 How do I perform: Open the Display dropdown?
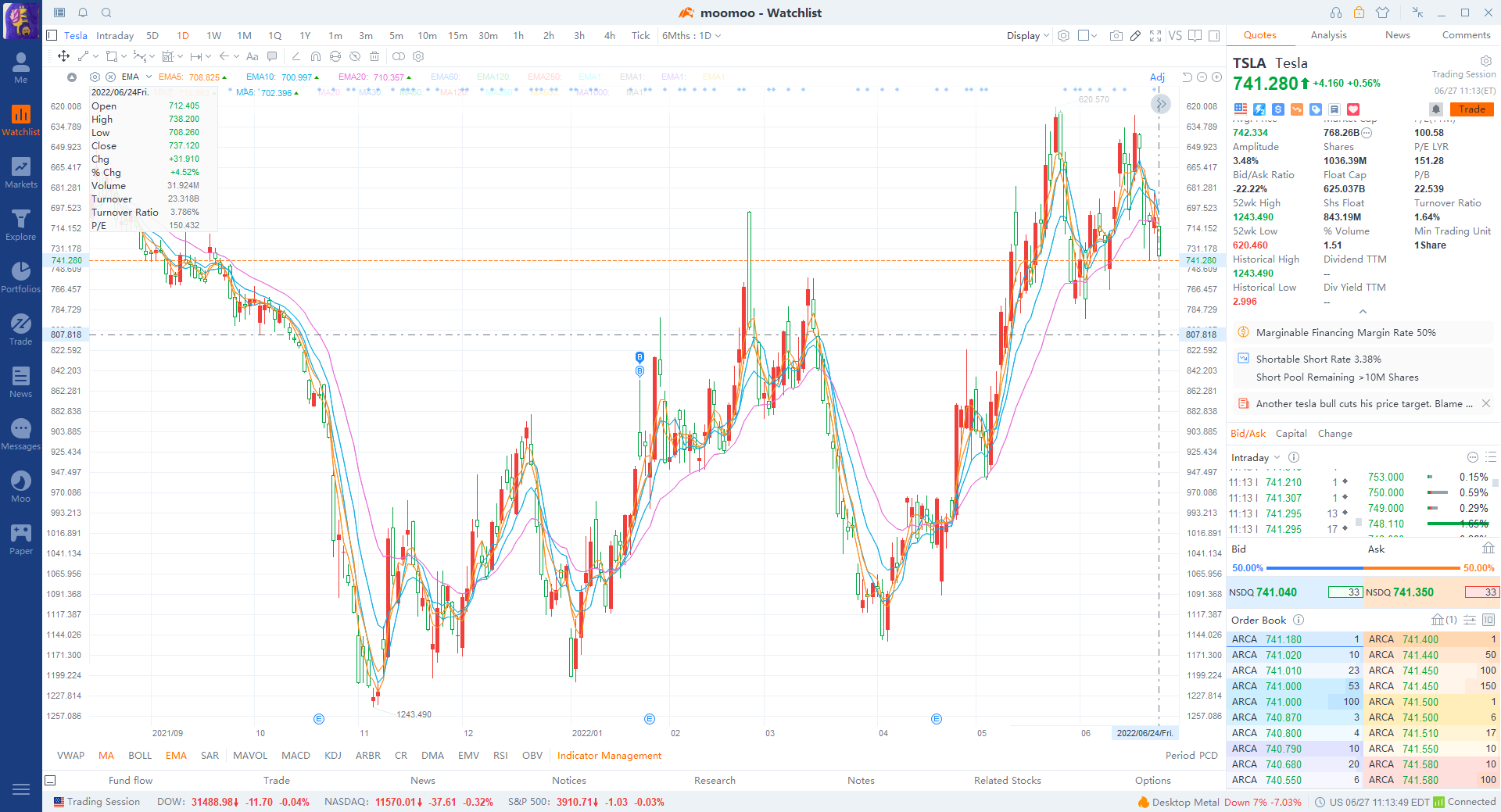click(x=1027, y=36)
